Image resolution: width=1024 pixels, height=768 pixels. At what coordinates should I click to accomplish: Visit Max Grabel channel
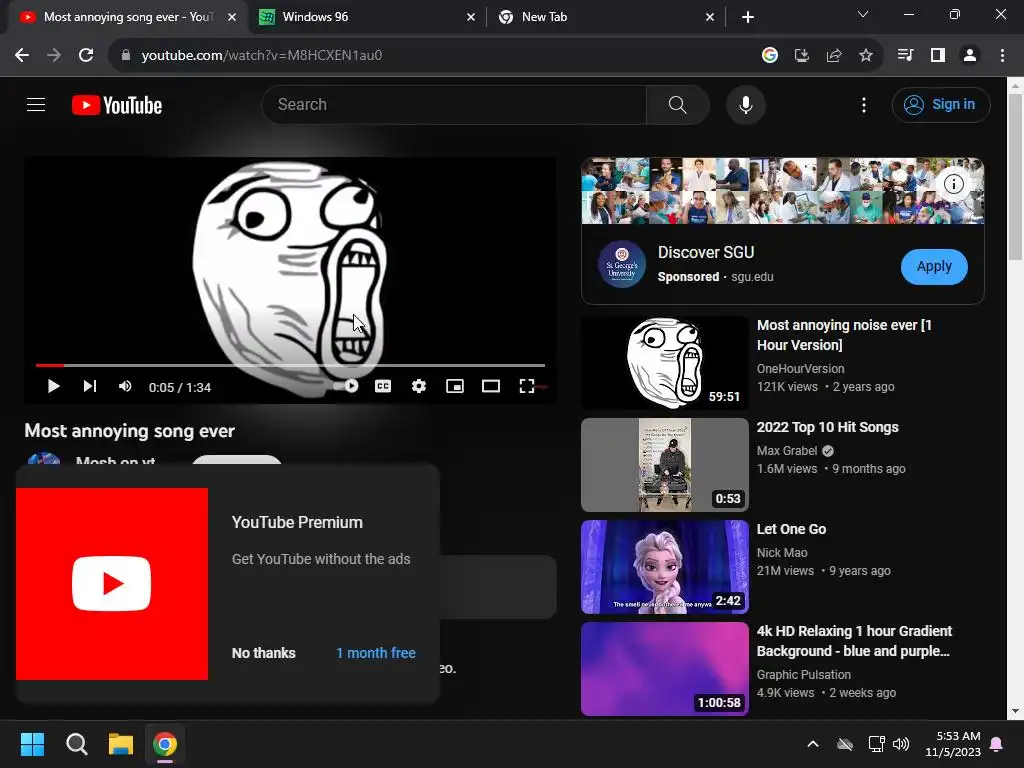[x=787, y=451]
